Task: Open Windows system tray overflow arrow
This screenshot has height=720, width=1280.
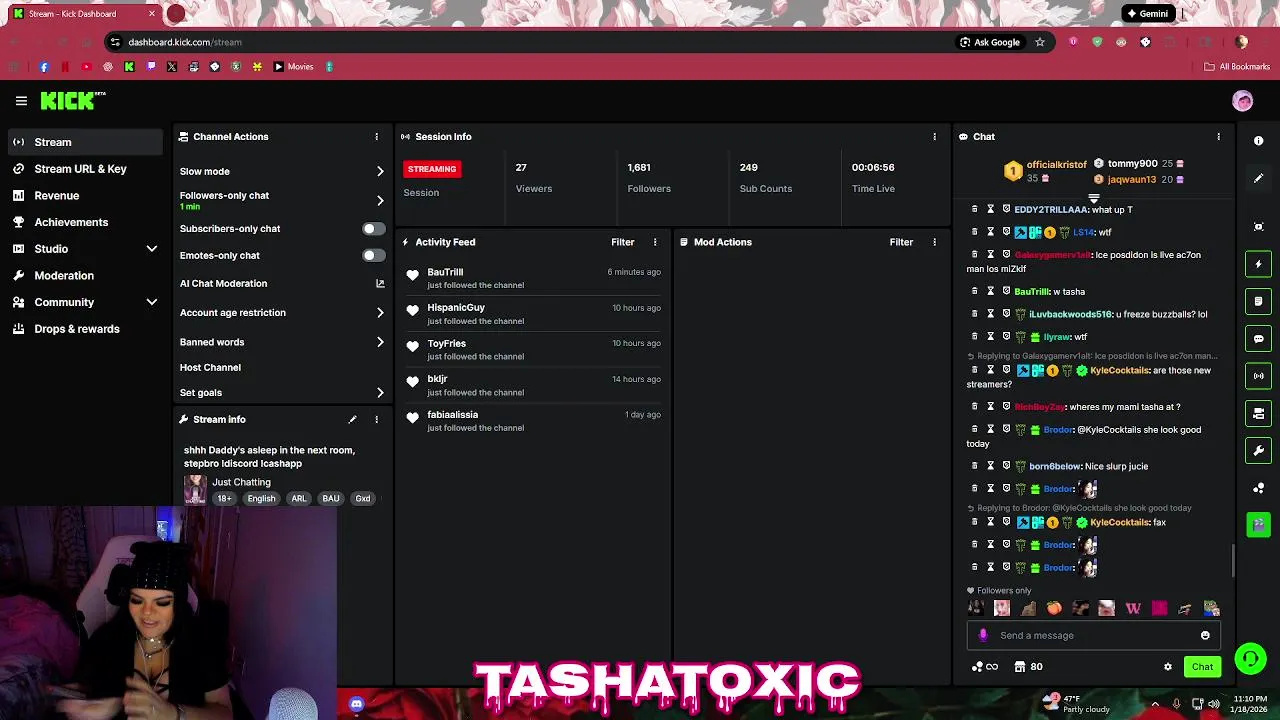Action: (x=1155, y=704)
